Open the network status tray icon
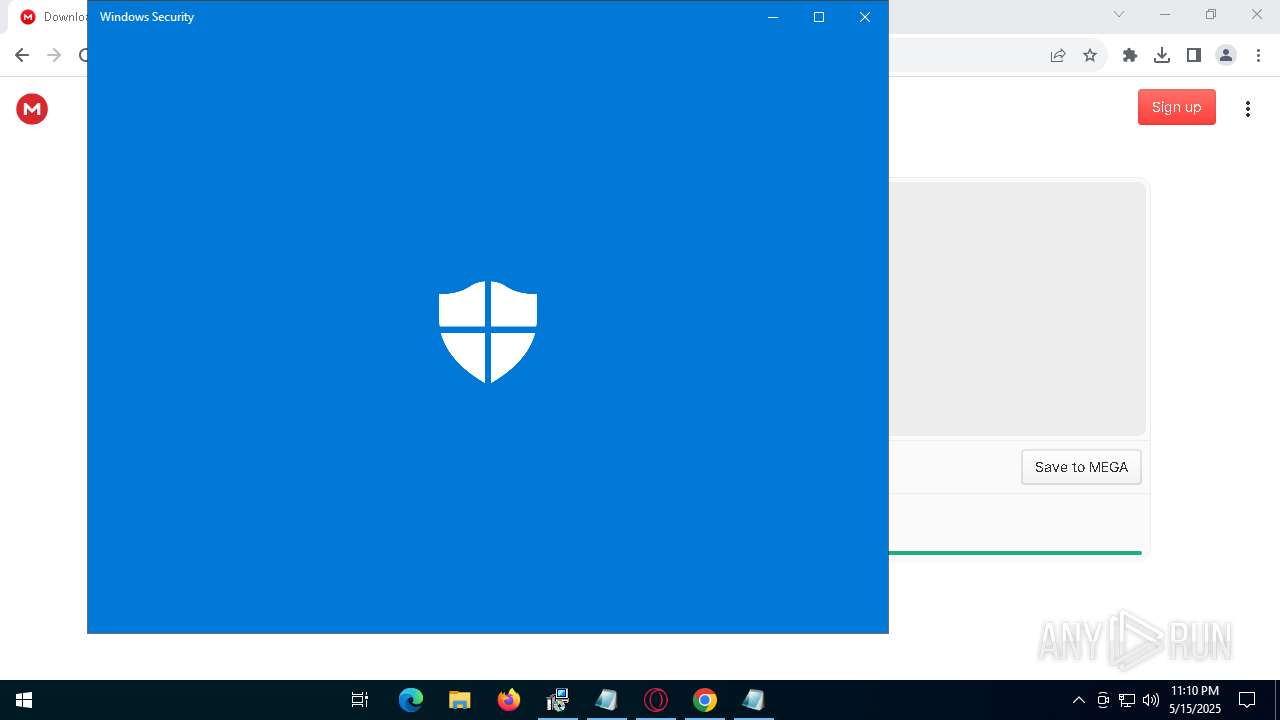The image size is (1280, 720). click(x=1127, y=700)
